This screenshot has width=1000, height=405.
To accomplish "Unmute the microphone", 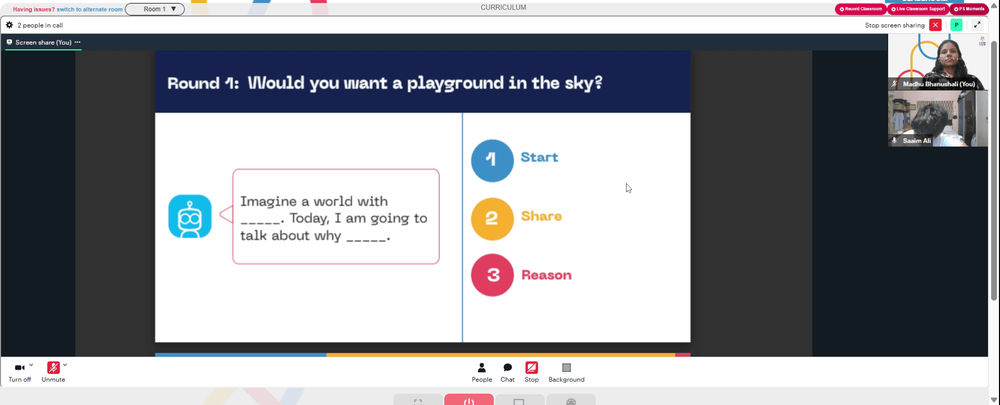I will [53, 368].
